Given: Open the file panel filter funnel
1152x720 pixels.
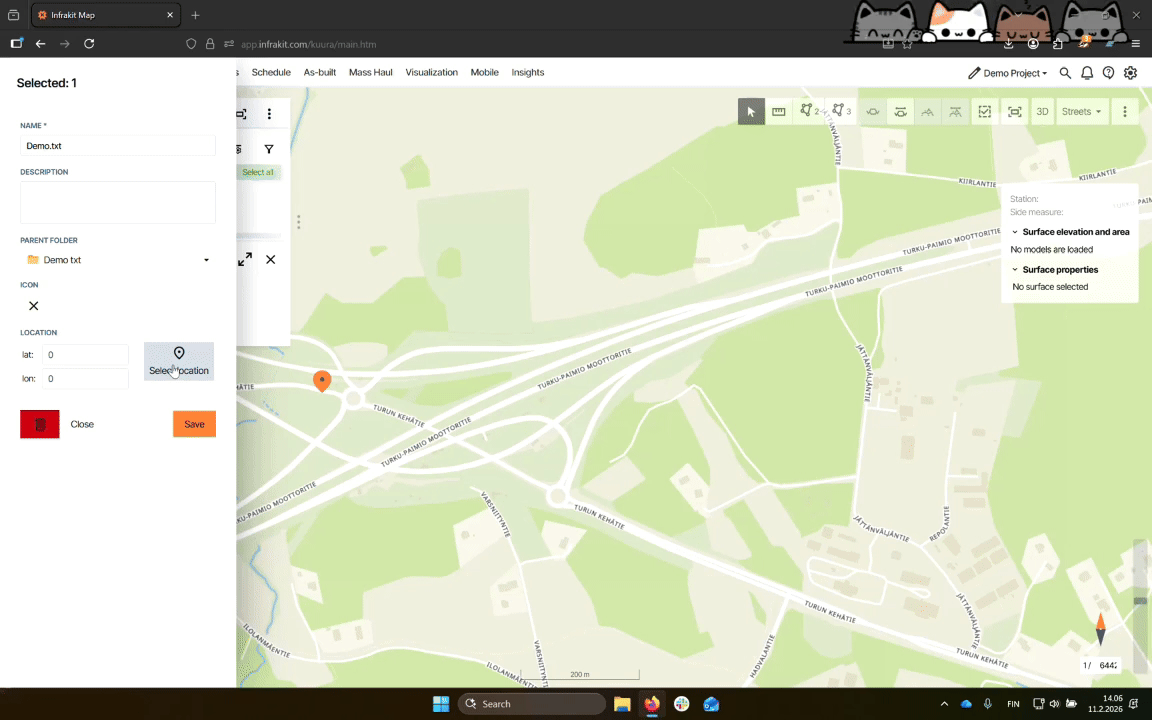Looking at the screenshot, I should tap(269, 149).
